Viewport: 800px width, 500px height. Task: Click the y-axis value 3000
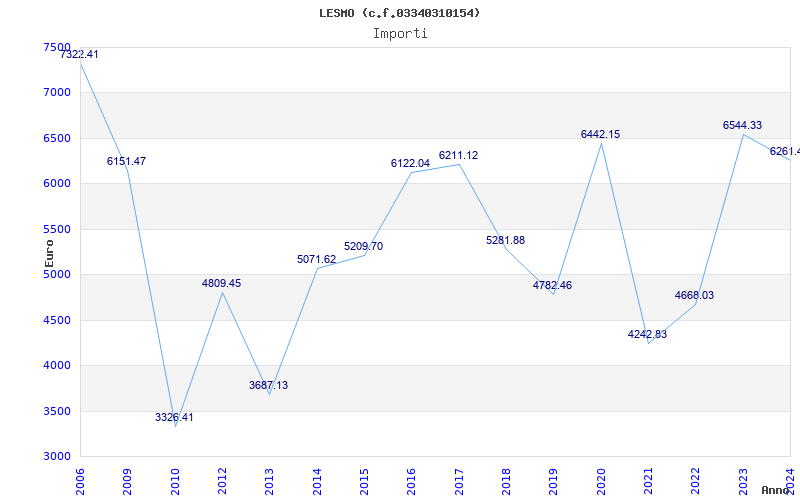pyautogui.click(x=57, y=457)
